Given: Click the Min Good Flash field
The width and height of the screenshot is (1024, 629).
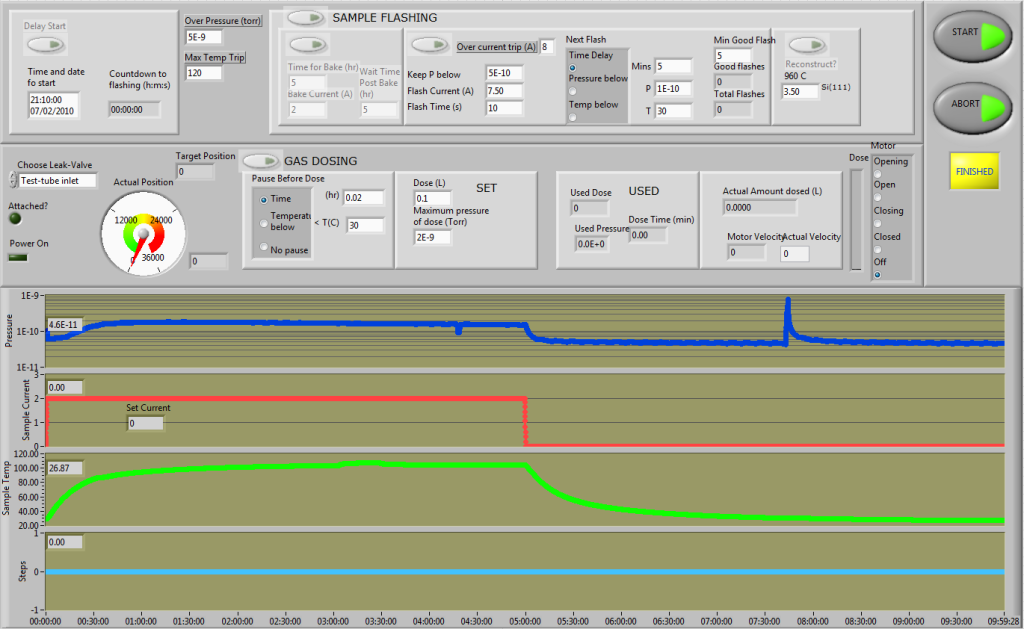Looking at the screenshot, I should tap(733, 55).
